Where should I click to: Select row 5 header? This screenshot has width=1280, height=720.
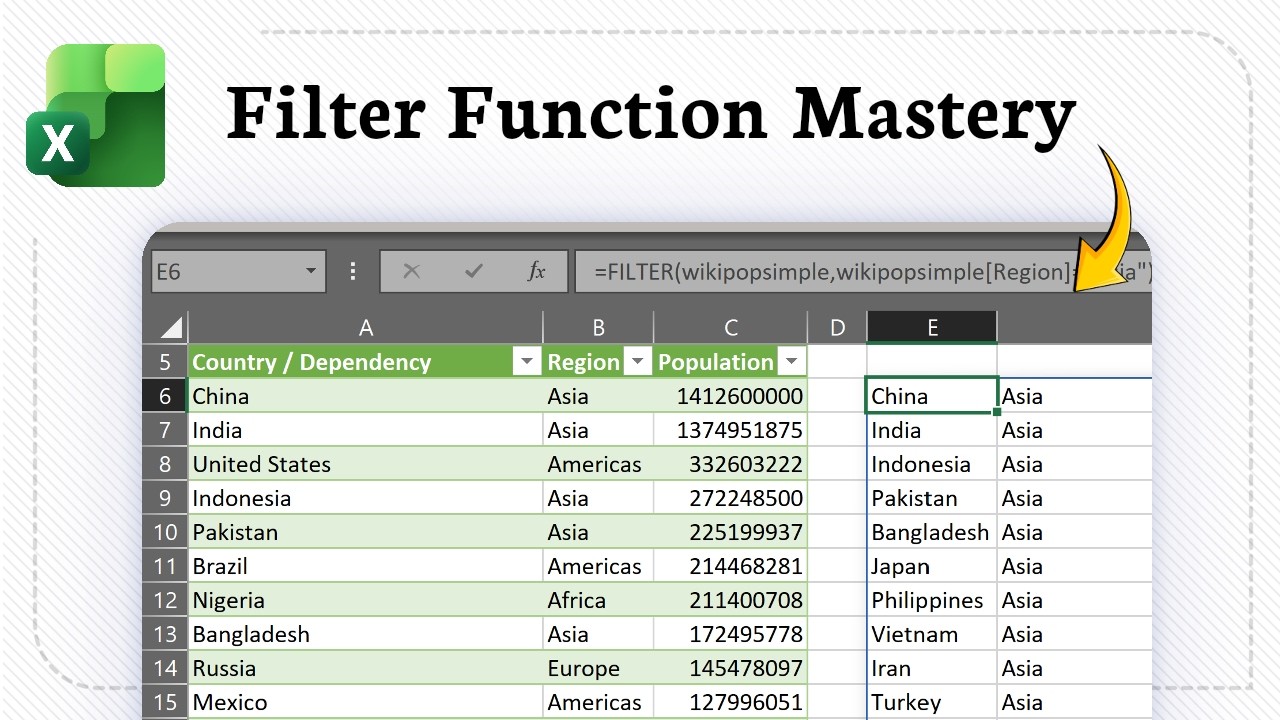[166, 362]
